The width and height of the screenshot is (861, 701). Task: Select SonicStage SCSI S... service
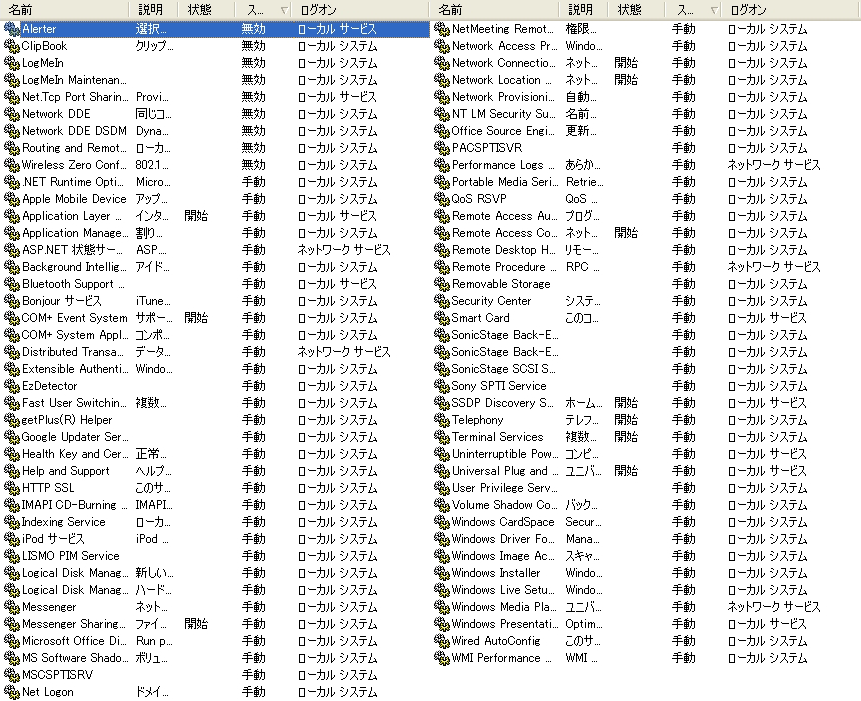pos(504,369)
